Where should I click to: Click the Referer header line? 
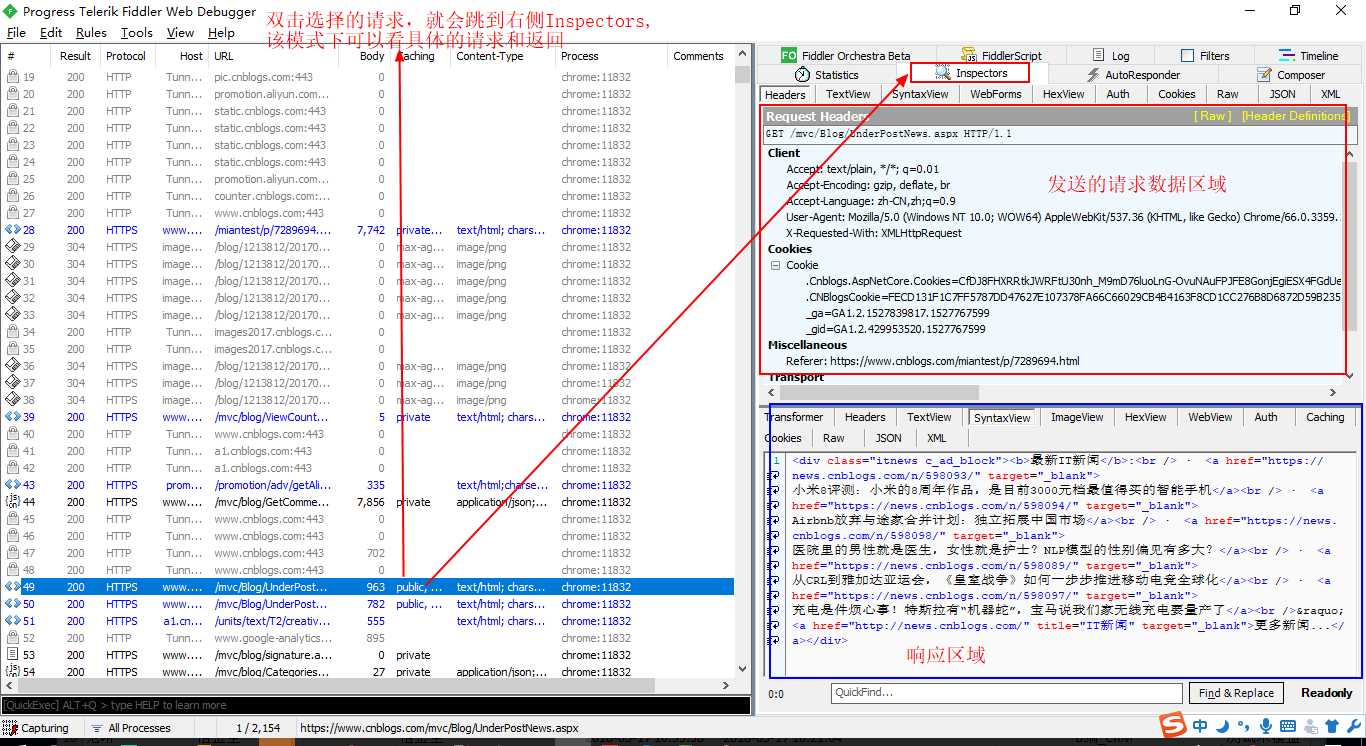pos(933,361)
